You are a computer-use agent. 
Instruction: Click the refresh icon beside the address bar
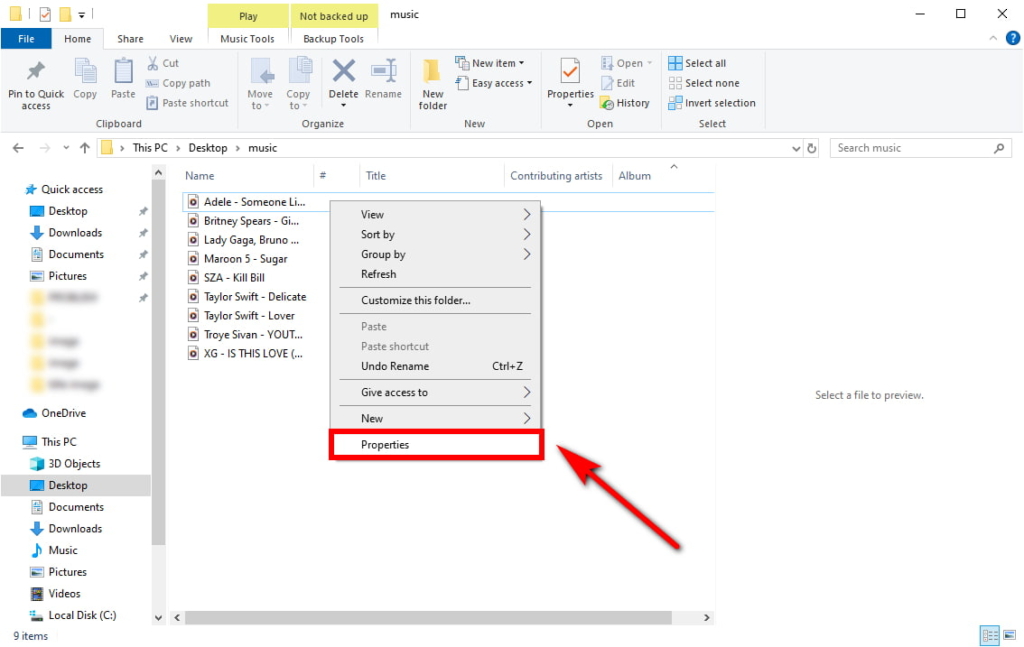(809, 147)
